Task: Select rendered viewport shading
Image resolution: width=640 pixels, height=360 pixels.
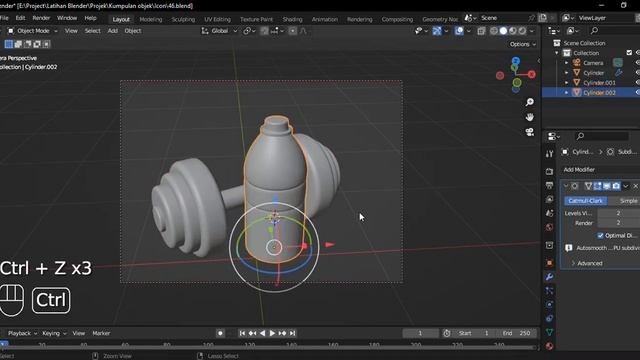Action: [x=522, y=31]
